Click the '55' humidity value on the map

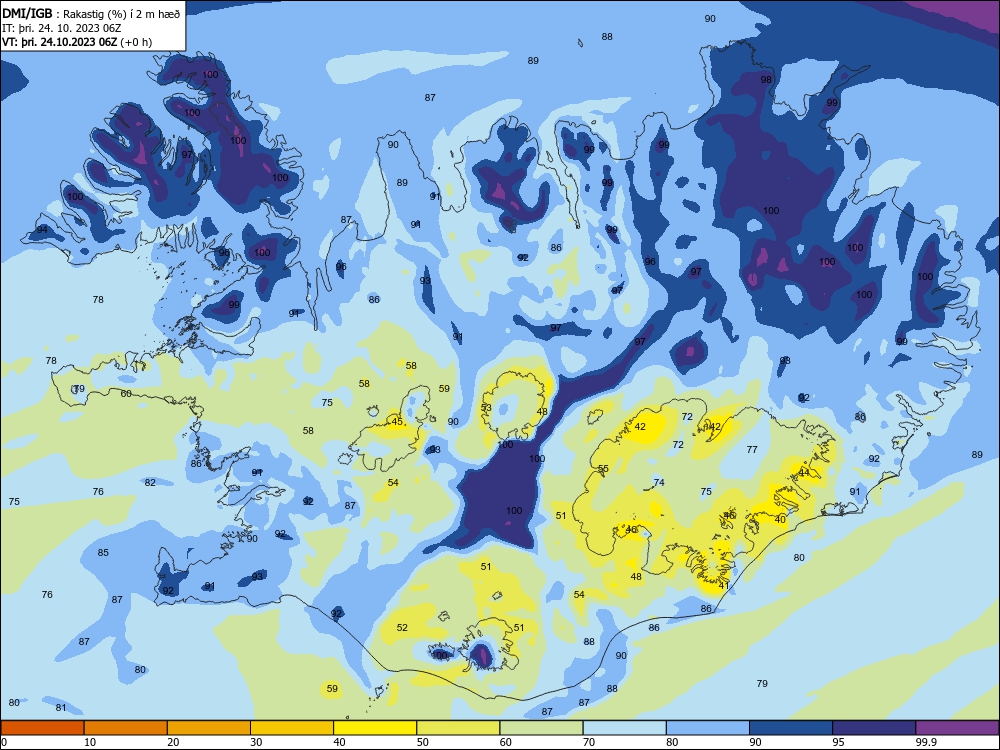click(x=603, y=469)
